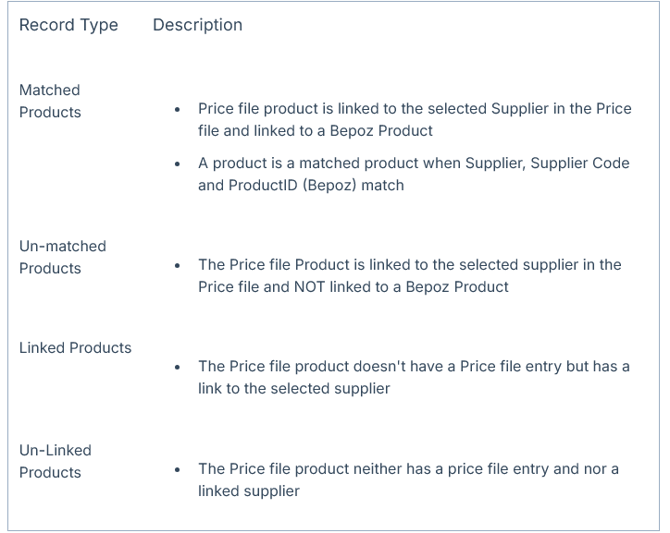Select the "Matched Products" record type label

50,101
